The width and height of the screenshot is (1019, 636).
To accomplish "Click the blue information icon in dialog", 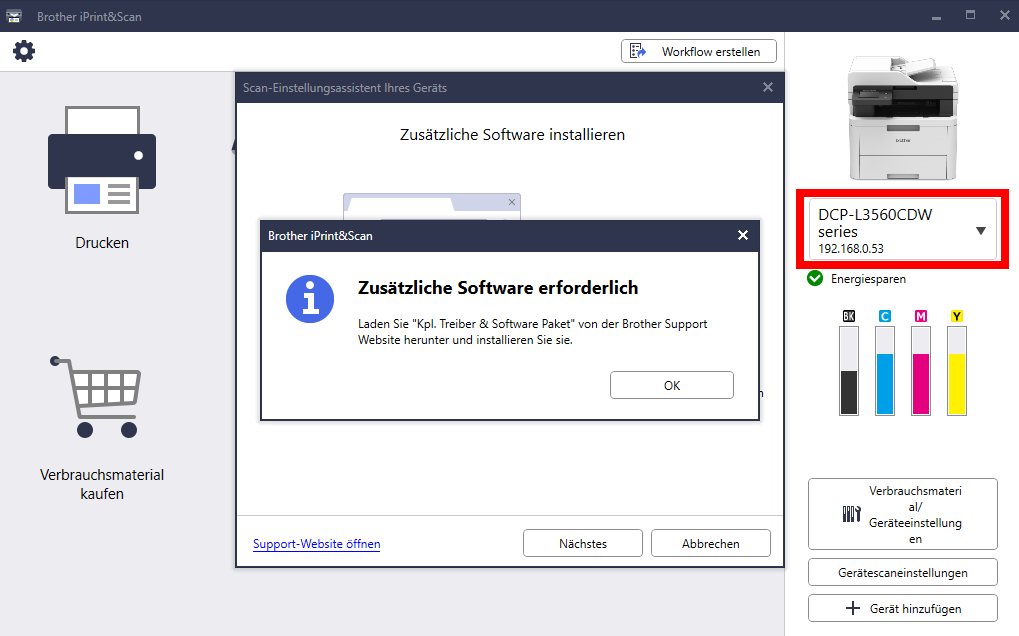I will tap(310, 299).
